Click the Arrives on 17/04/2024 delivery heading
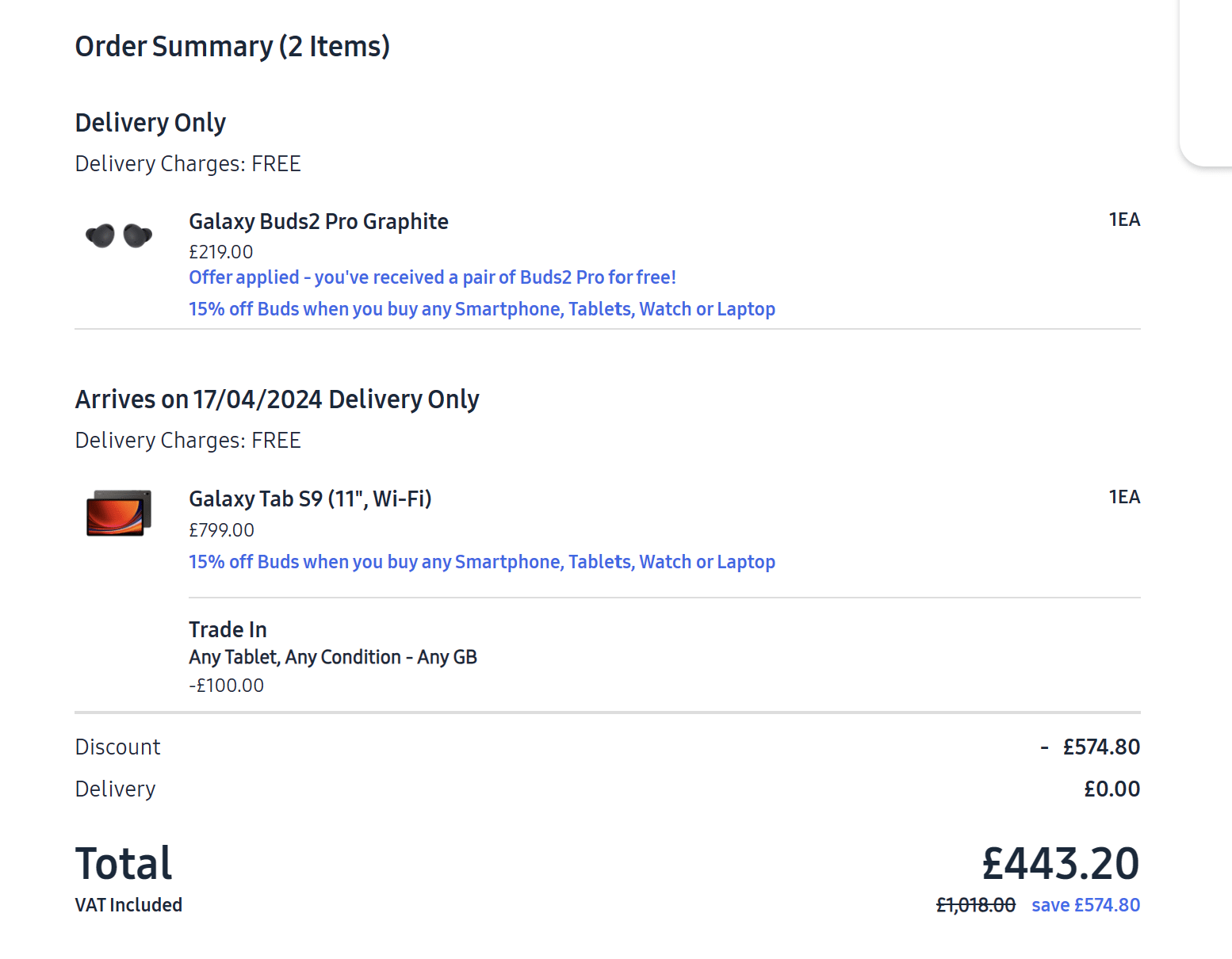The image size is (1232, 959). (277, 399)
